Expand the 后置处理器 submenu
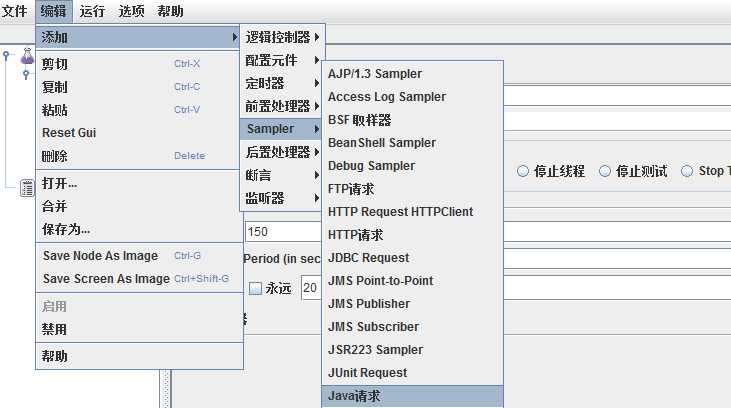 point(282,152)
